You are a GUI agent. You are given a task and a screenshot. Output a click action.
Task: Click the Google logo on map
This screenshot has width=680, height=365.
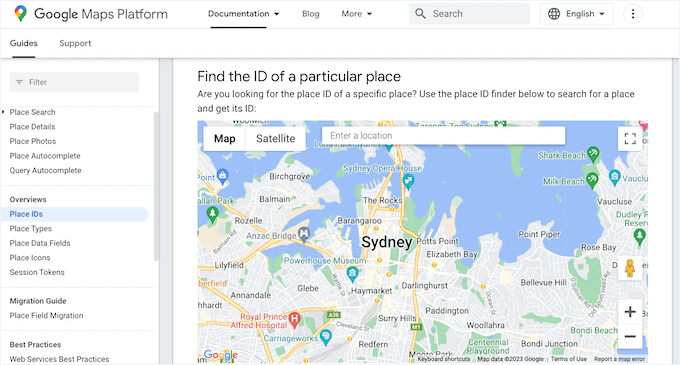[221, 355]
